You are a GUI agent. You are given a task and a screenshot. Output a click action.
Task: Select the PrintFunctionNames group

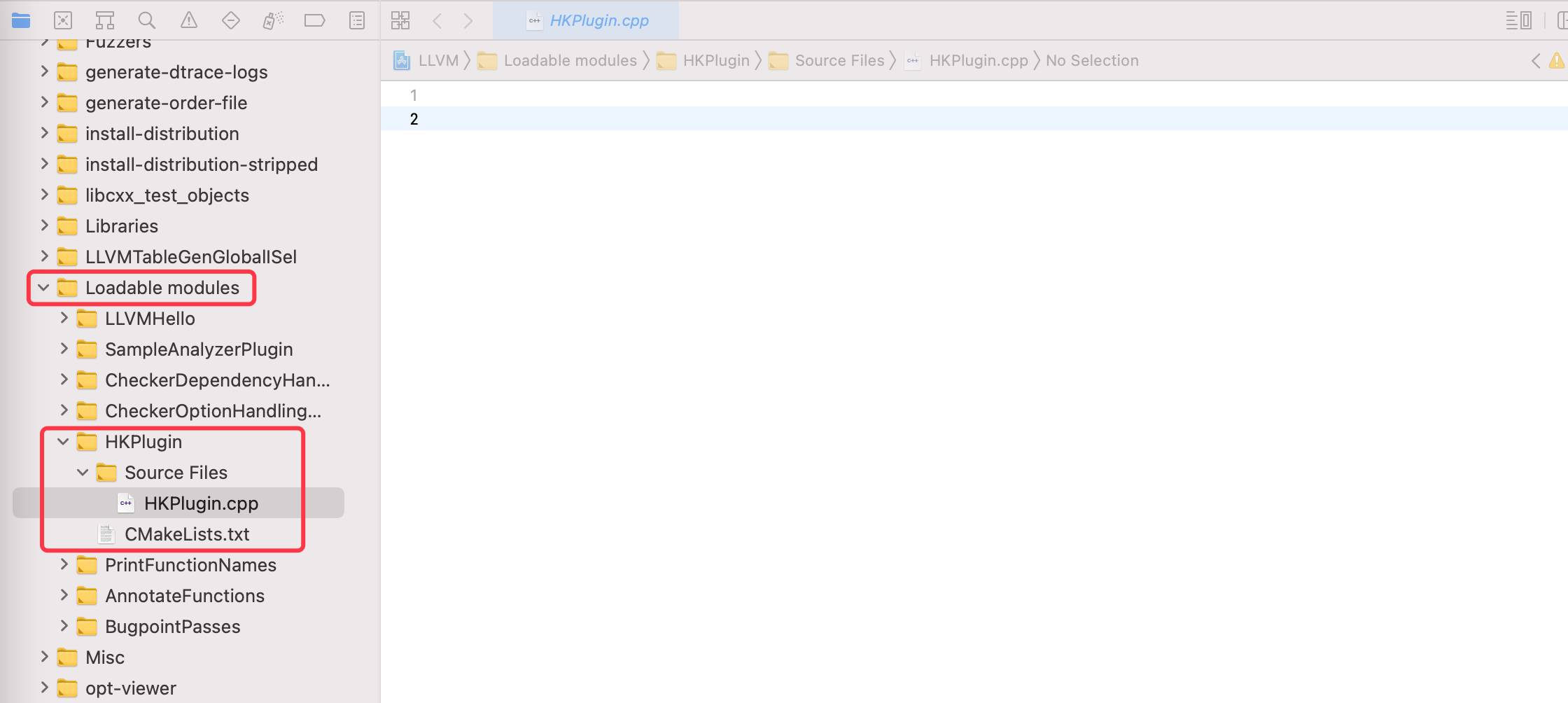pos(190,565)
